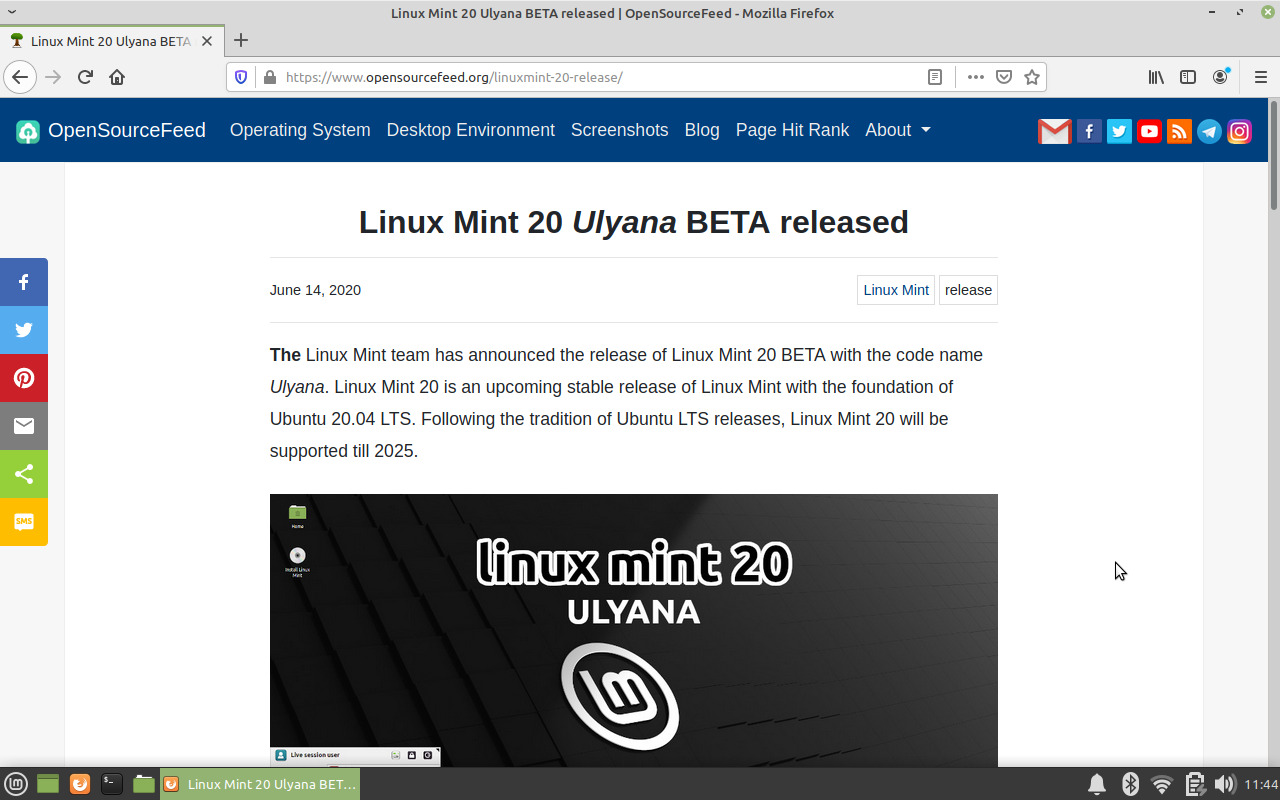Screen dimensions: 1280x800
Task: Open the Linux Mint tag
Action: pyautogui.click(x=896, y=290)
